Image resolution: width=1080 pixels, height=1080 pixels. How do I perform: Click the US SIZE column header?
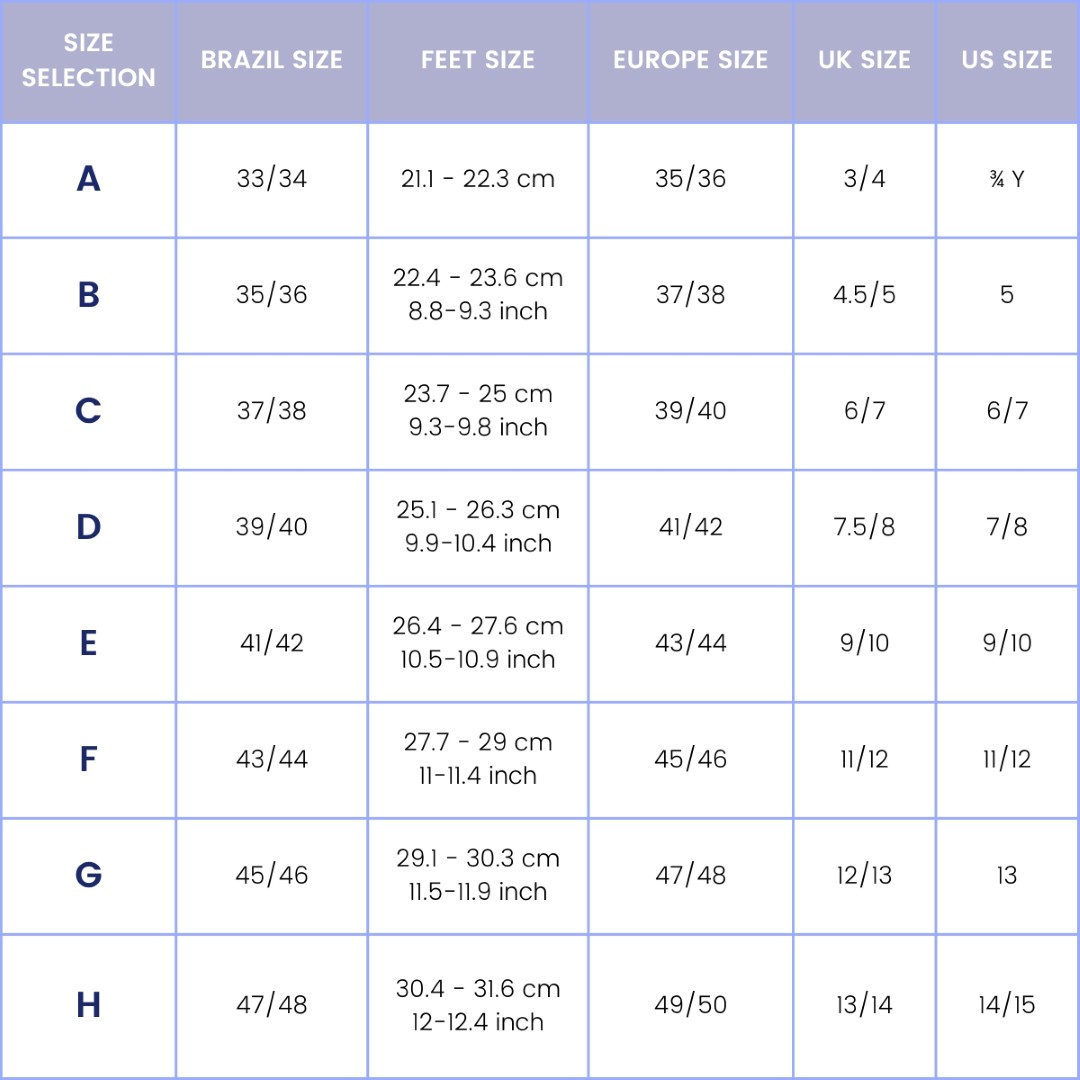click(x=1007, y=60)
